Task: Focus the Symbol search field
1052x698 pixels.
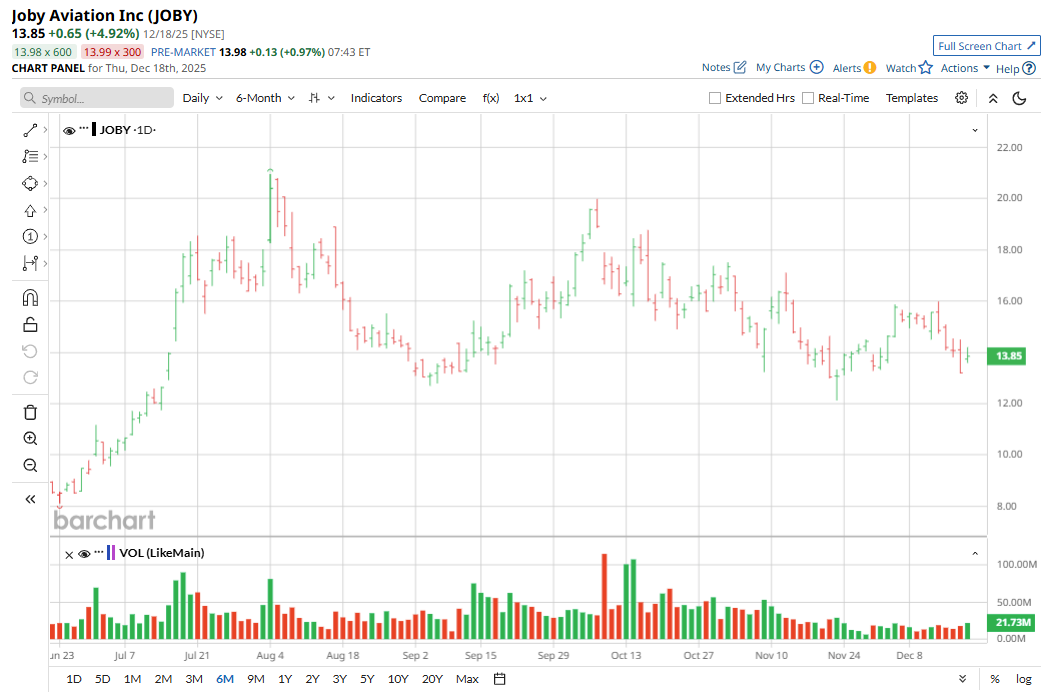Action: [x=97, y=98]
